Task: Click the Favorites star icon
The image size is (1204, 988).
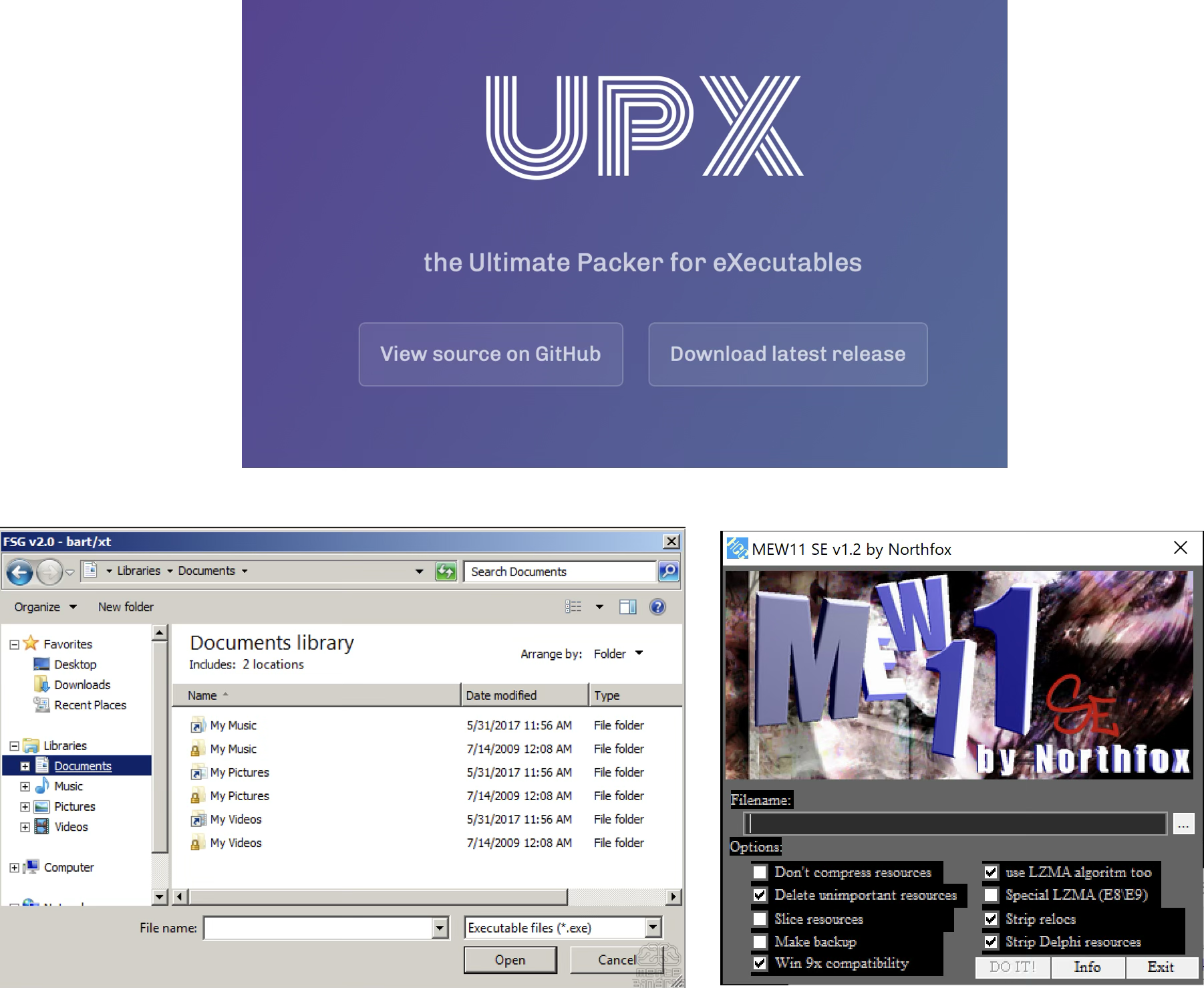Action: click(31, 643)
